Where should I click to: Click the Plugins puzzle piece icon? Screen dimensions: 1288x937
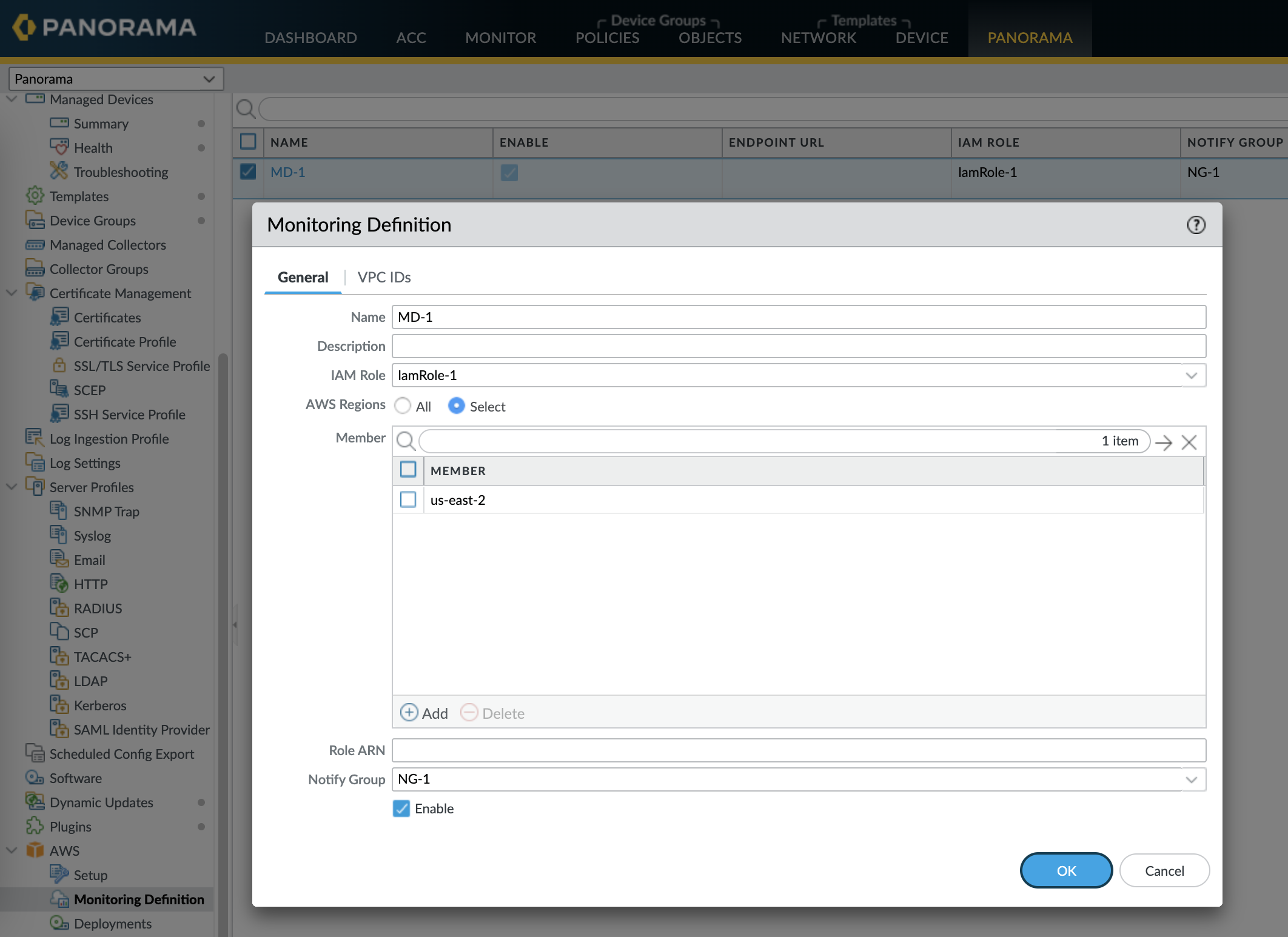click(x=35, y=826)
